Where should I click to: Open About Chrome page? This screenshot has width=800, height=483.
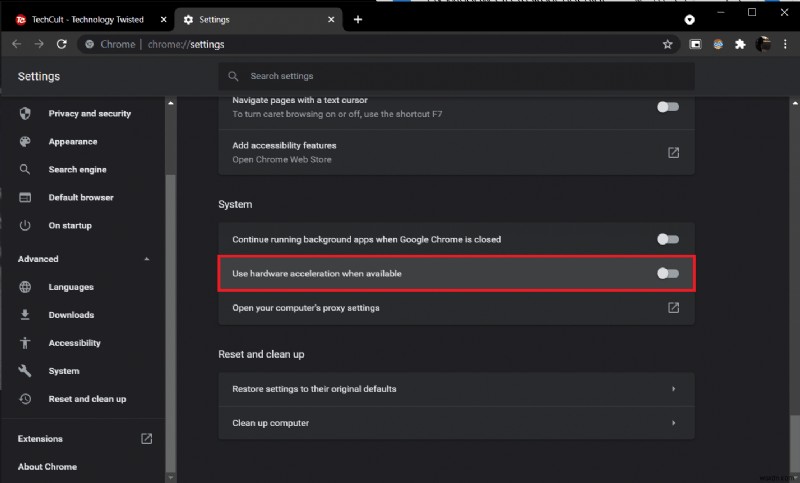pos(47,466)
